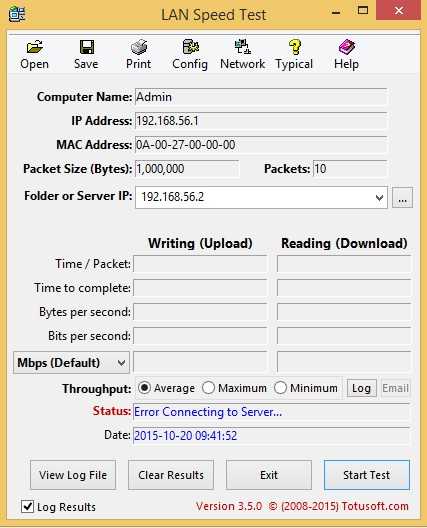This screenshot has height=528, width=427.
Task: Open the Mbps (Default) units dropdown
Action: tap(71, 363)
